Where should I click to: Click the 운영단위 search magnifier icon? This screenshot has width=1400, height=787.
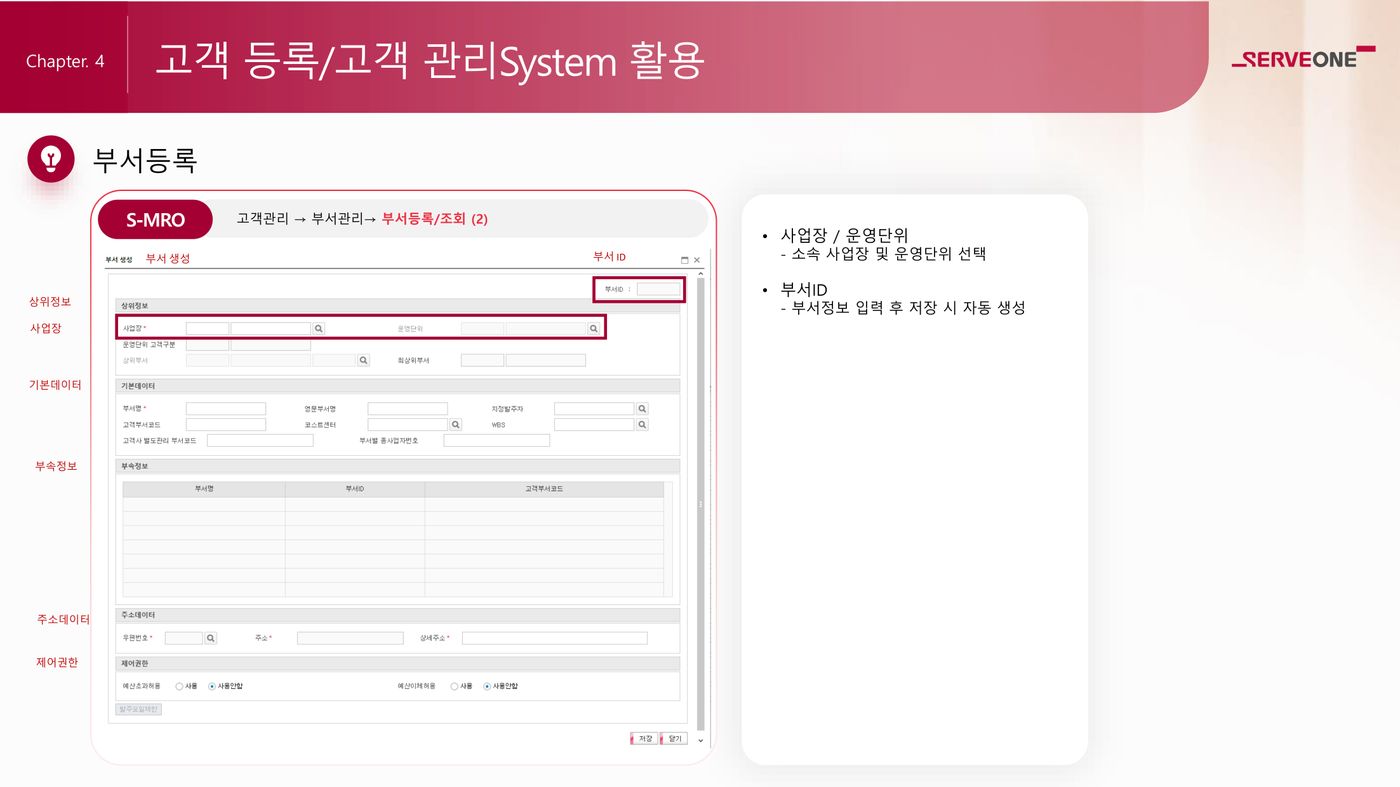[593, 328]
